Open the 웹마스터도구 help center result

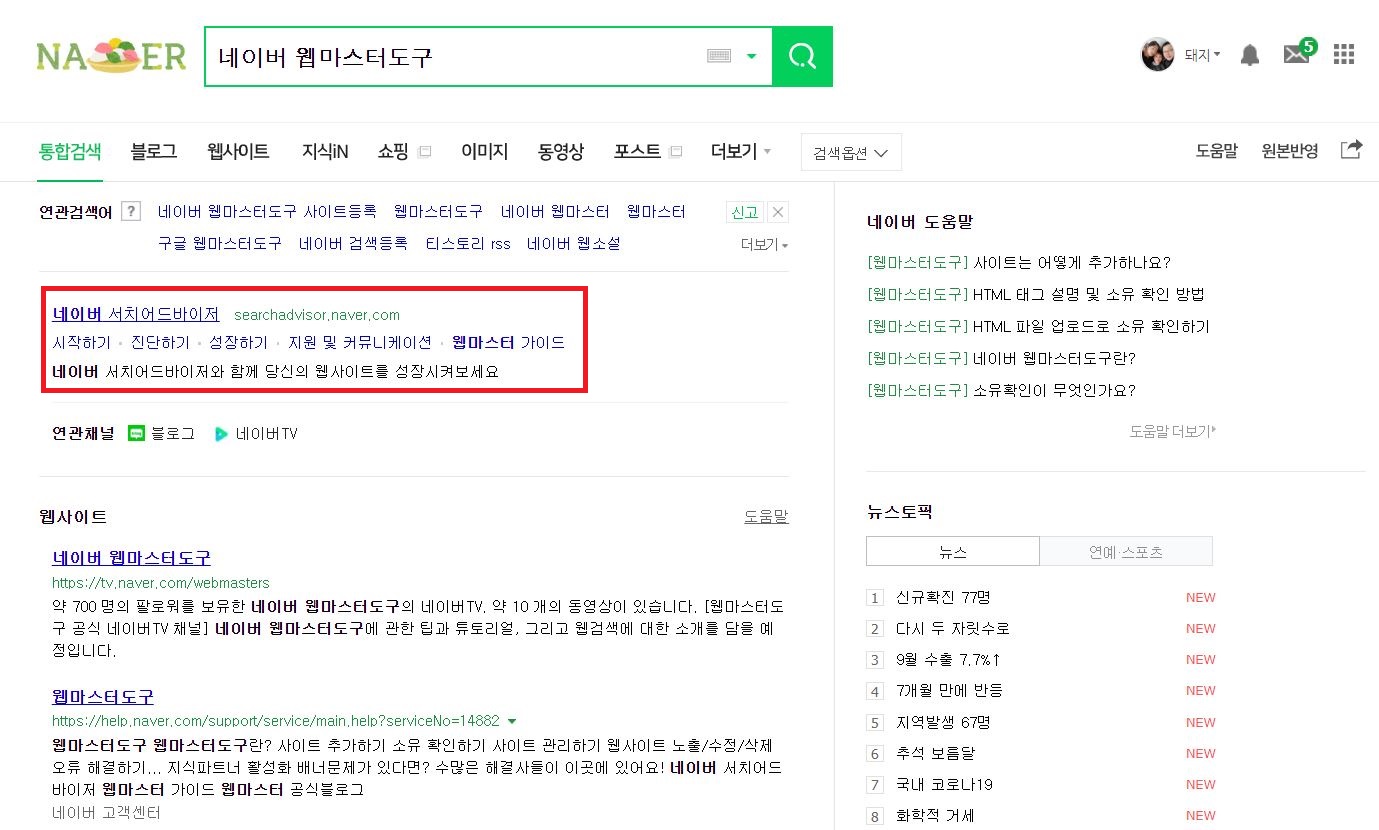103,696
